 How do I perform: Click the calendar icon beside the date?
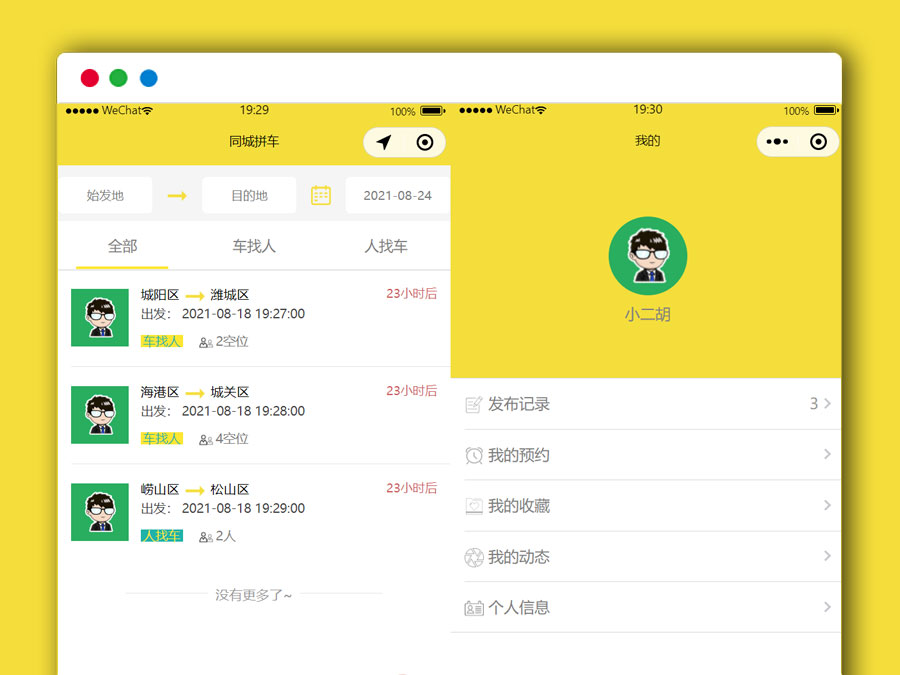(321, 195)
